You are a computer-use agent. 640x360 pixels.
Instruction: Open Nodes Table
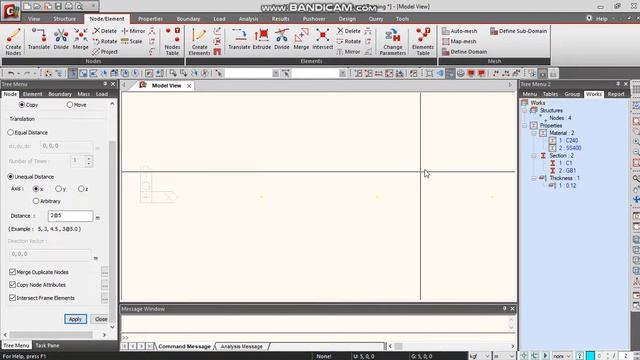(172, 41)
